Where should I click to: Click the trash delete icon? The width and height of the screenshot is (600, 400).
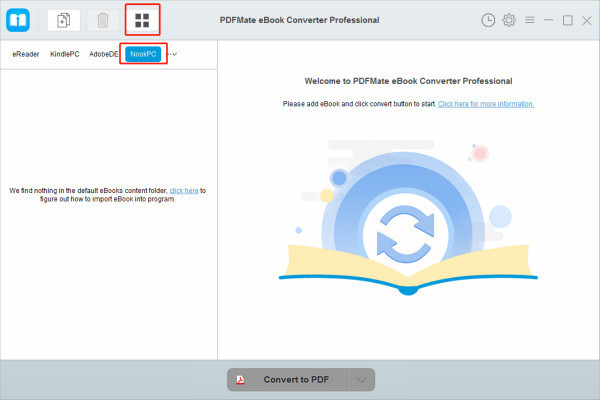[103, 20]
